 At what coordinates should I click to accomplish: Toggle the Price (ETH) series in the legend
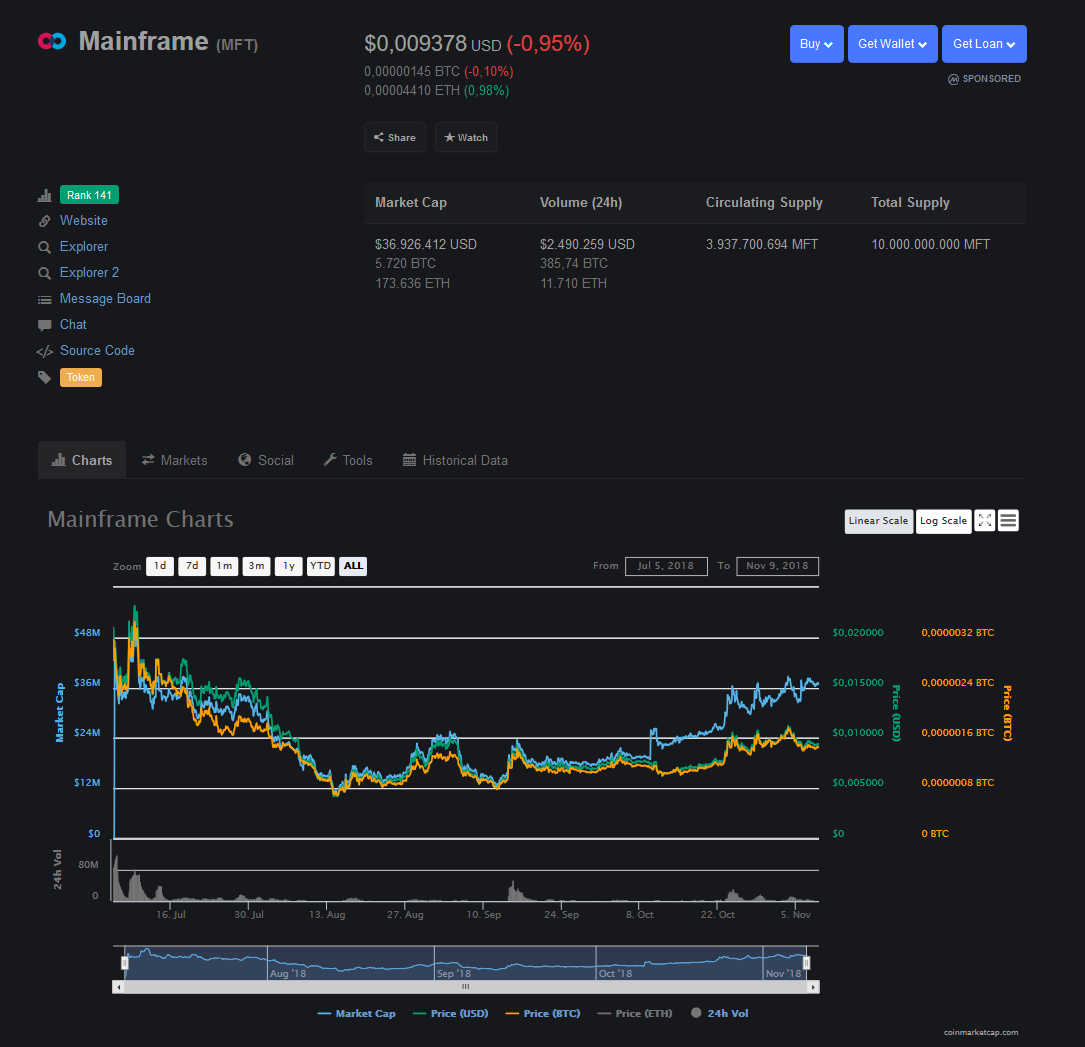[x=635, y=1013]
